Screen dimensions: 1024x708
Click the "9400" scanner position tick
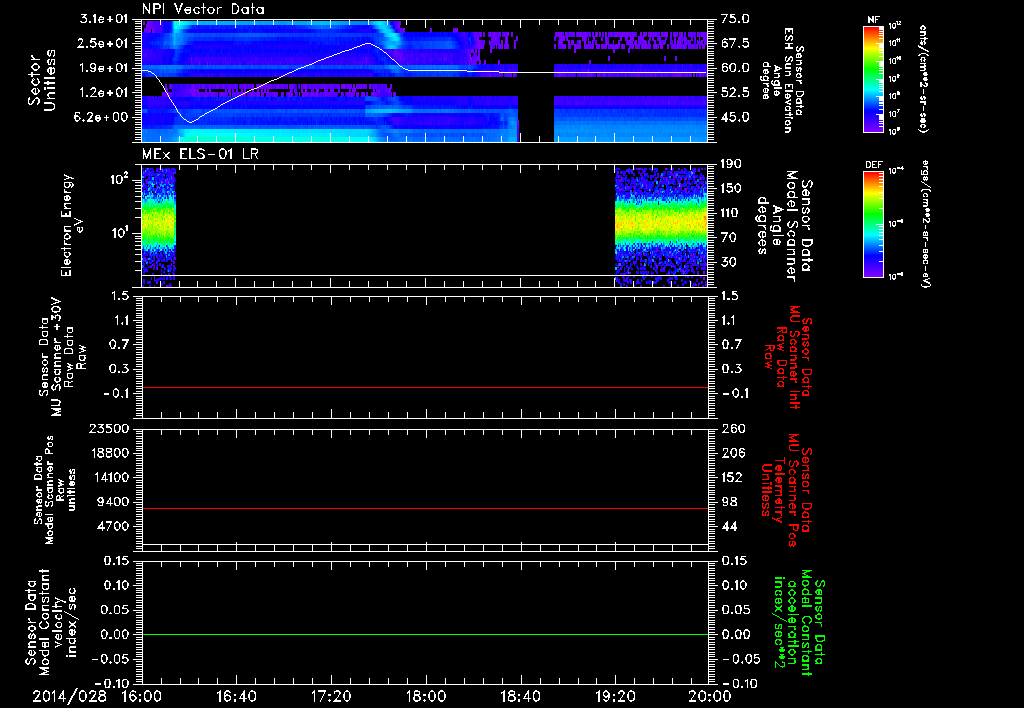point(114,502)
